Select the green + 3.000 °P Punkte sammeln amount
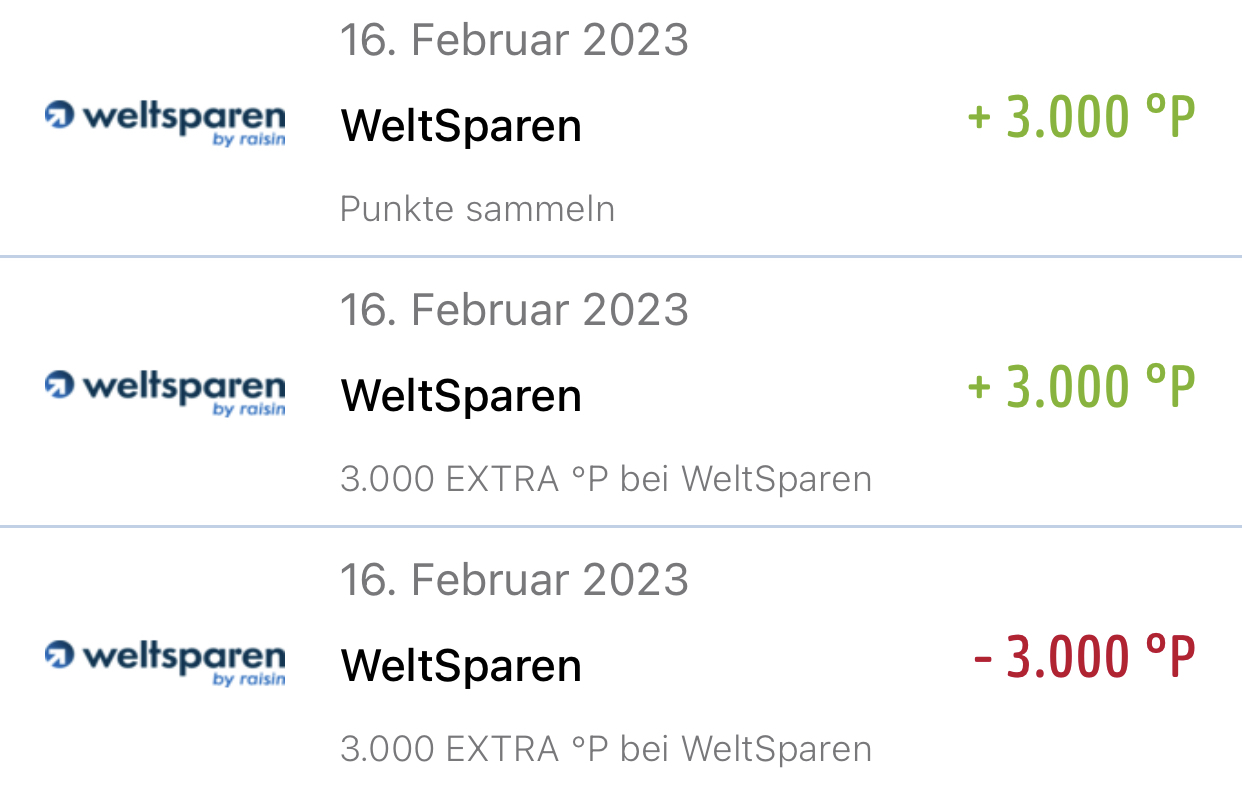Image resolution: width=1242 pixels, height=792 pixels. tap(1082, 118)
